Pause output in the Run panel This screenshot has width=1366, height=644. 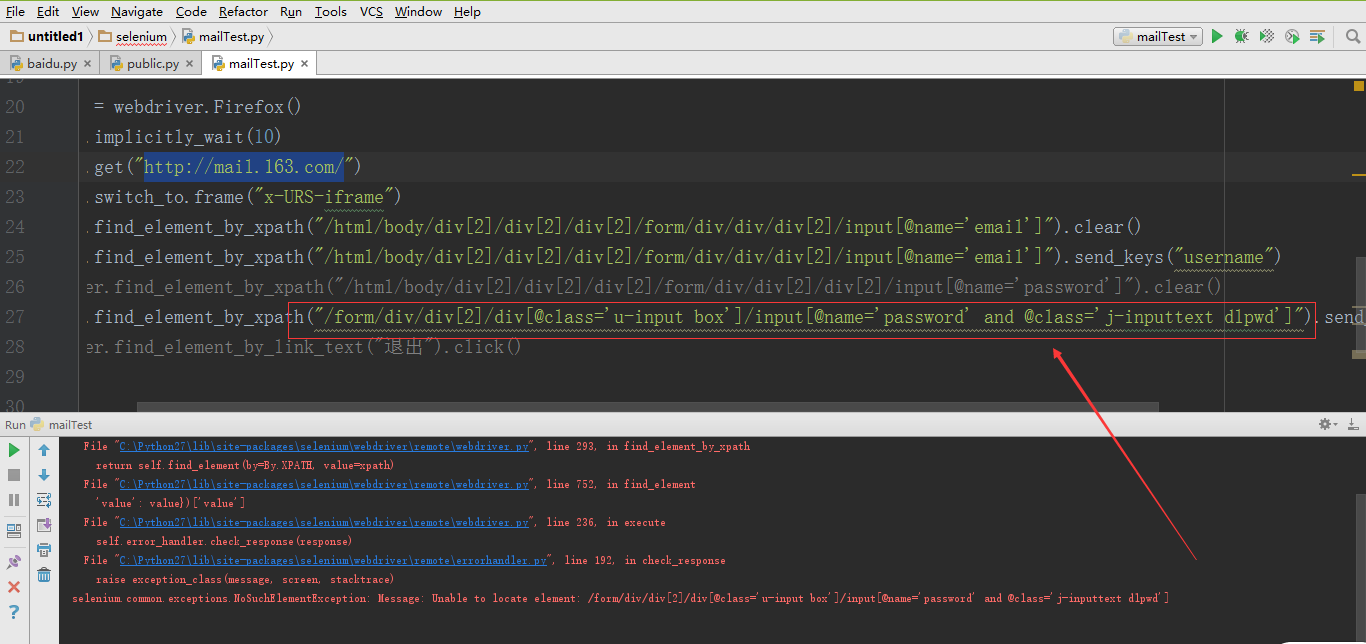14,499
